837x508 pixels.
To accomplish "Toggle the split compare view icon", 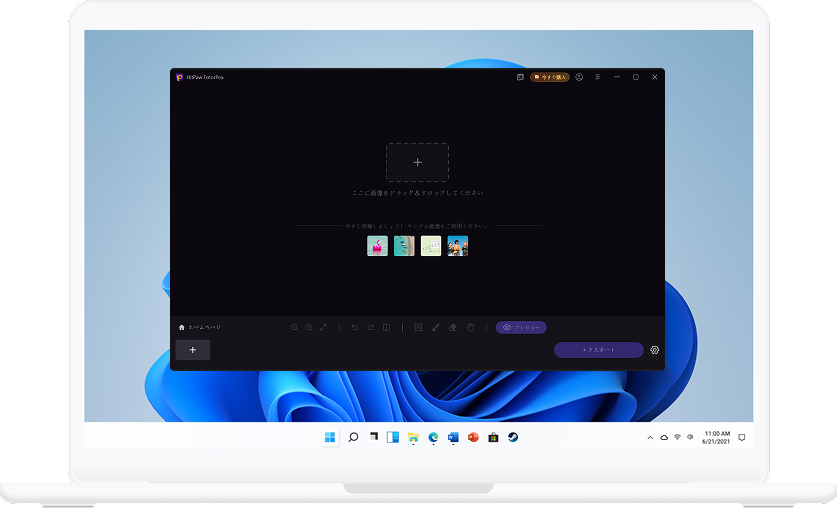I will pyautogui.click(x=386, y=328).
